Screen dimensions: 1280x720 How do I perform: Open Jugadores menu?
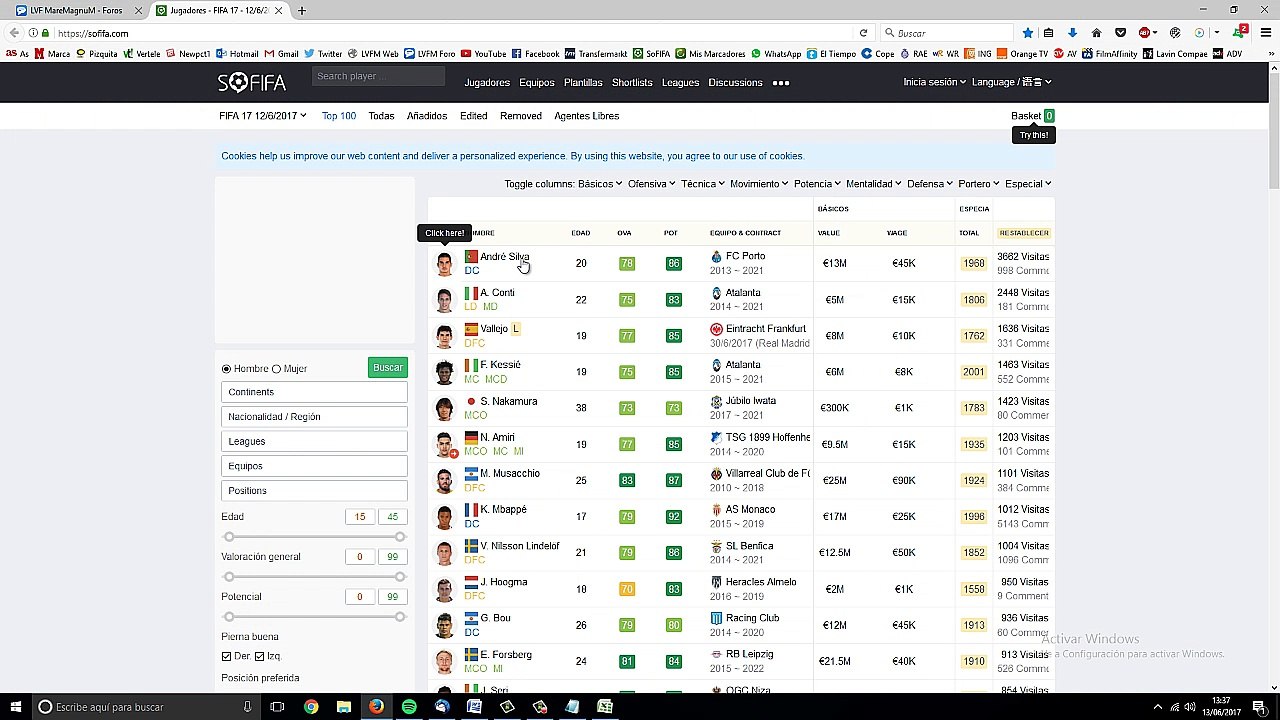tap(487, 83)
